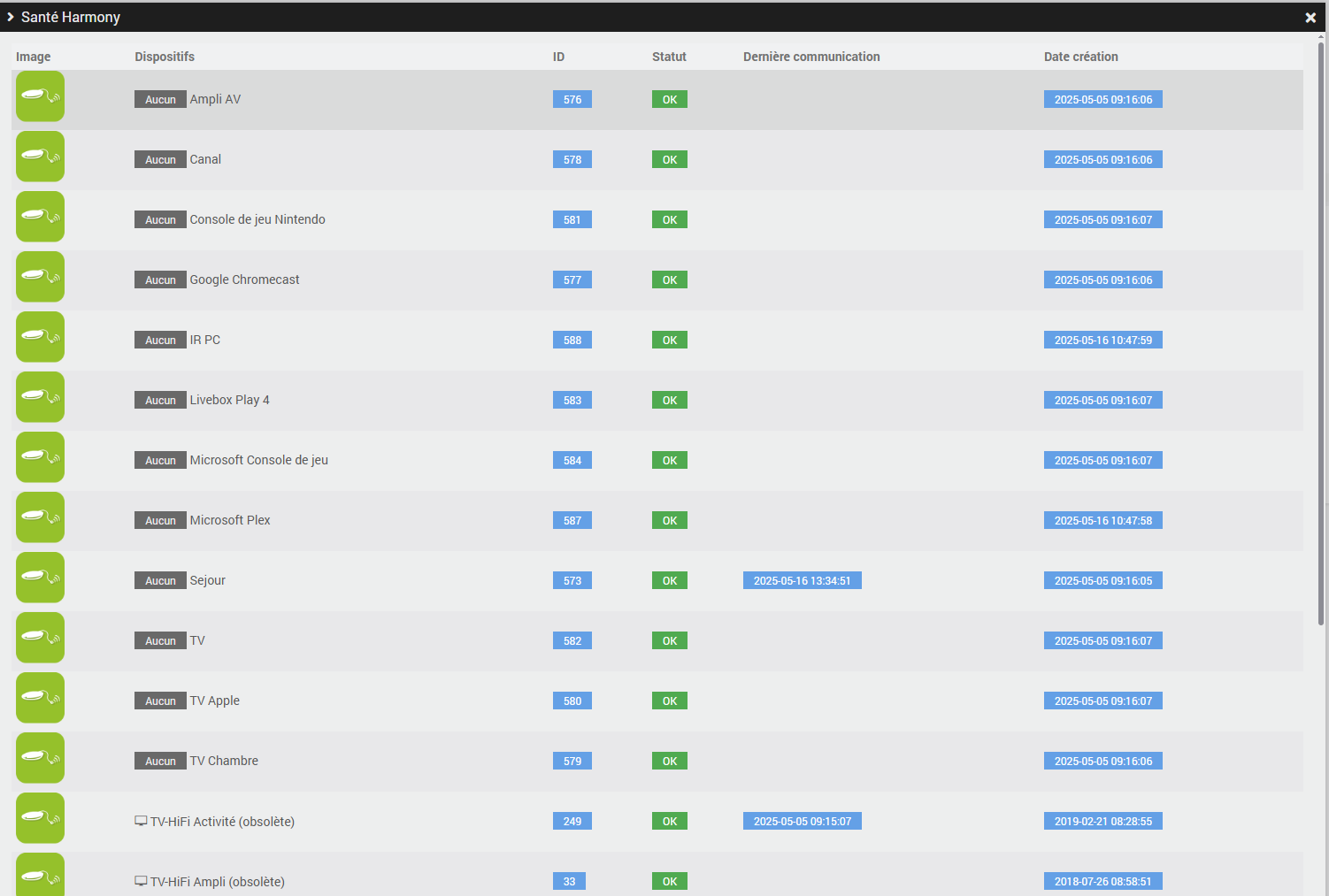Click the OK status of TV Chambre
This screenshot has height=896, width=1329.
click(670, 761)
